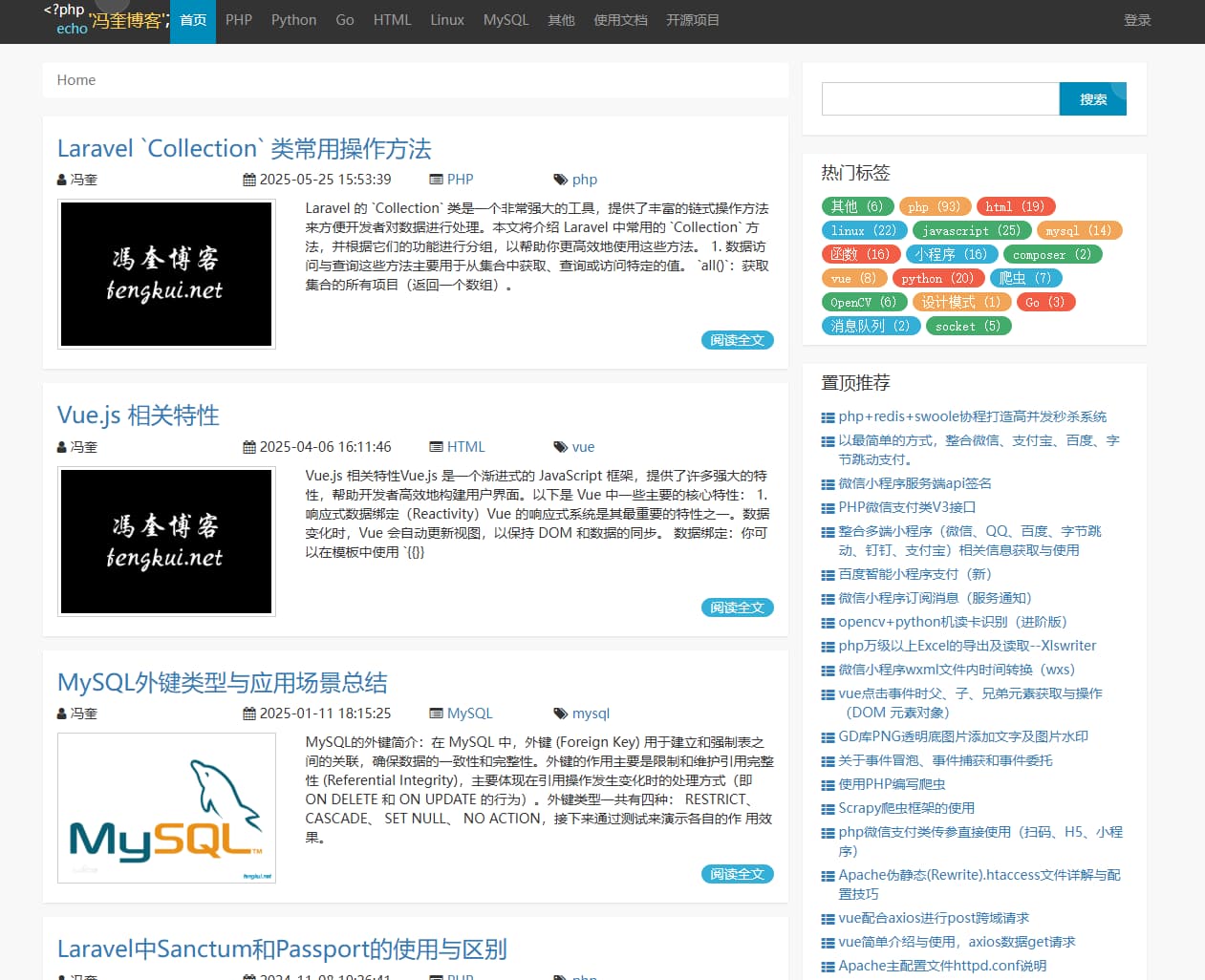Image resolution: width=1205 pixels, height=980 pixels.
Task: Click the category icon beside MySQL
Action: point(436,714)
